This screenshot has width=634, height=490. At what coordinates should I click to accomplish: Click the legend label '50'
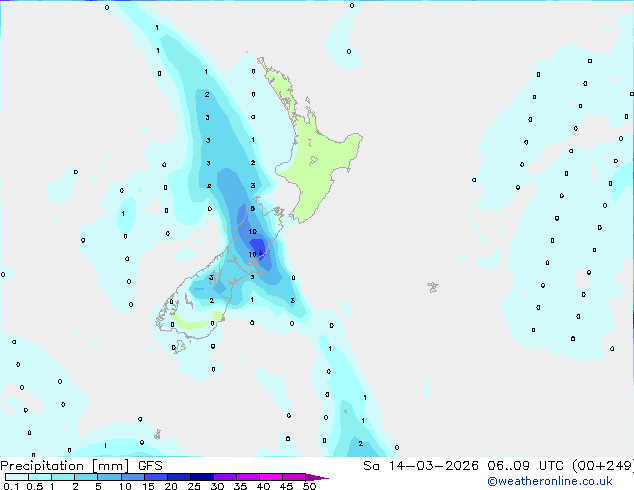[309, 486]
